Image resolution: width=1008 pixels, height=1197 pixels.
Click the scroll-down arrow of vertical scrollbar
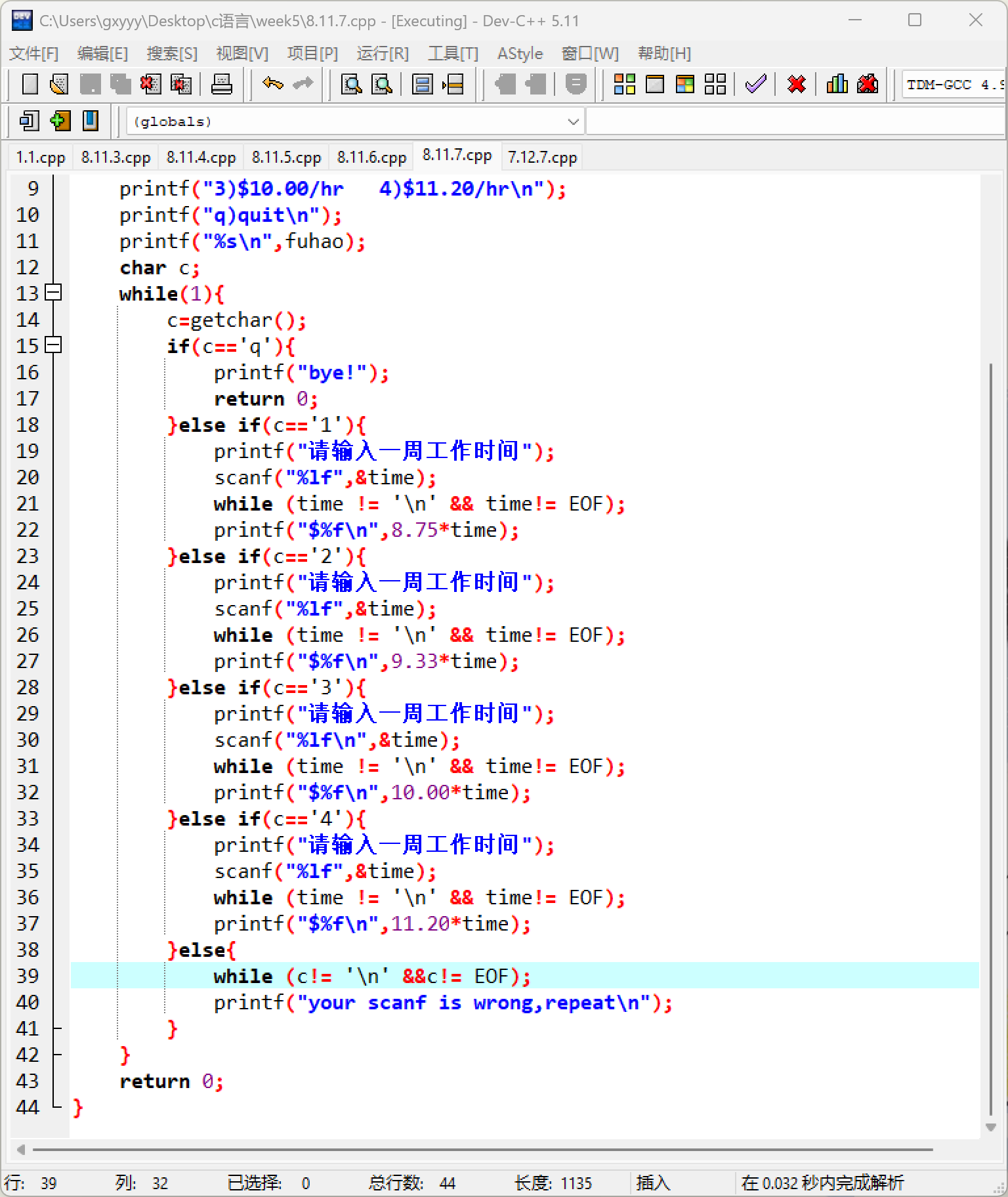(x=991, y=1127)
